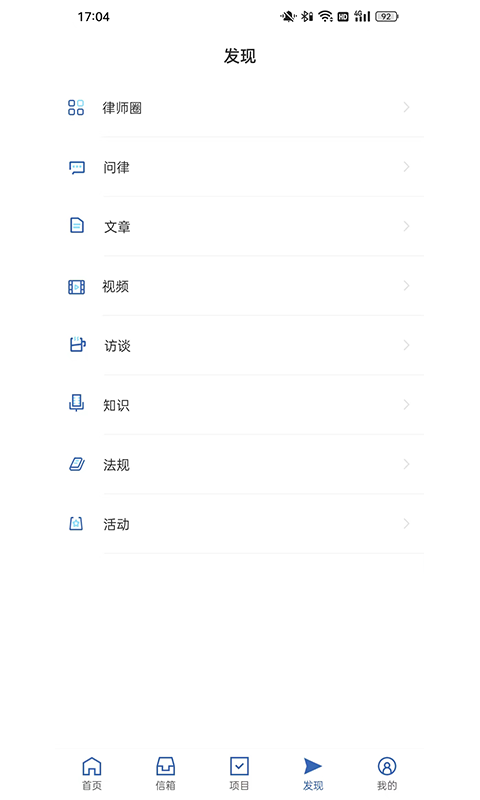The image size is (480, 800).
Task: Tap the 活动 star badge icon
Action: coord(76,523)
